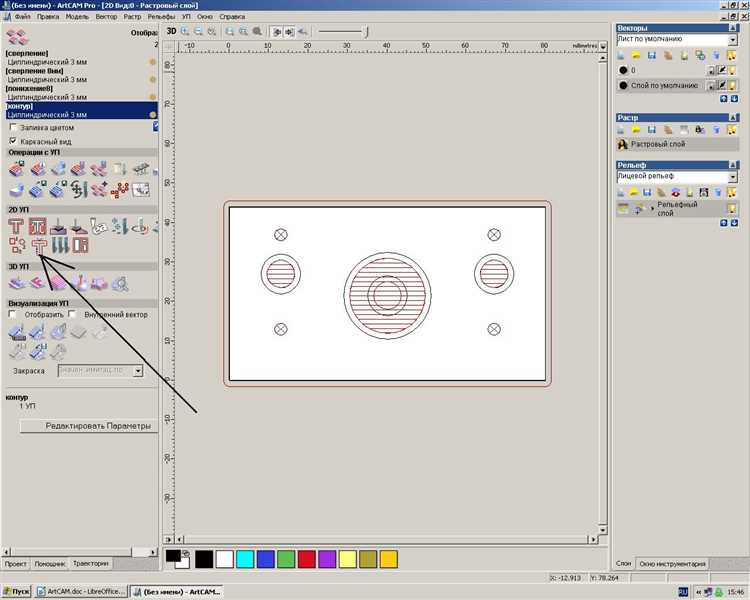750x600 pixels.
Task: Enable the Заливка цветом checkbox
Action: coord(13,128)
